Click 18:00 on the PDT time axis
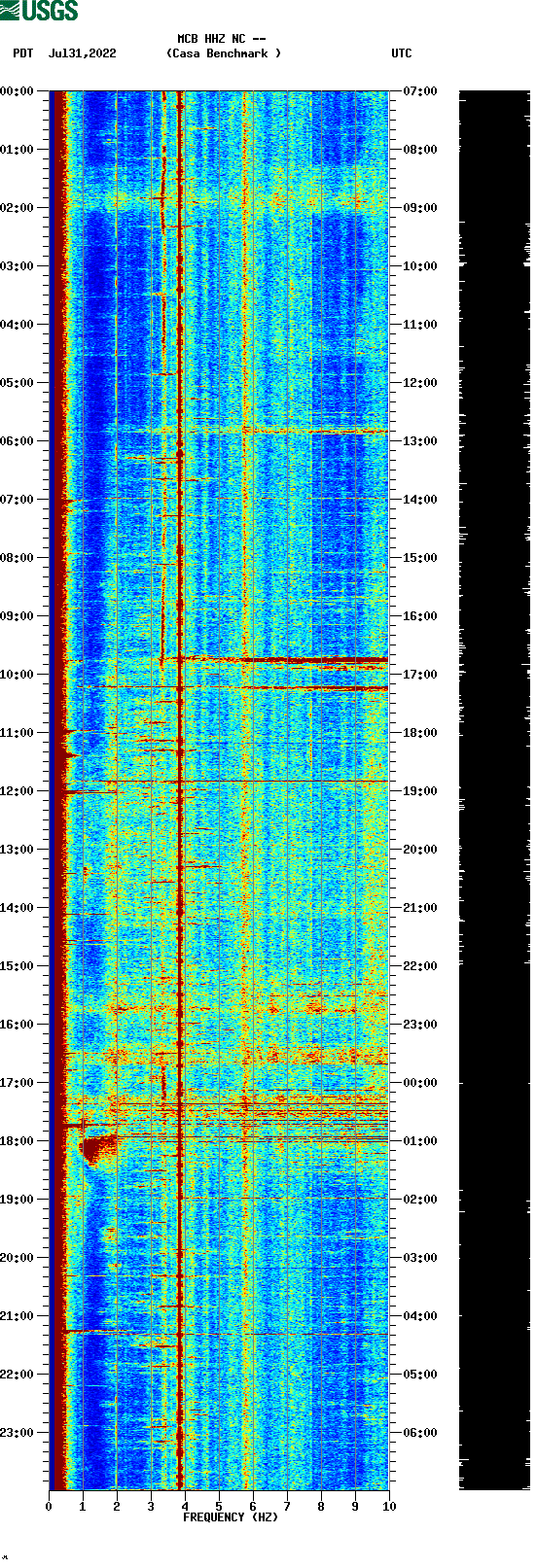Screen dimensions: 537x1568 point(17,1141)
